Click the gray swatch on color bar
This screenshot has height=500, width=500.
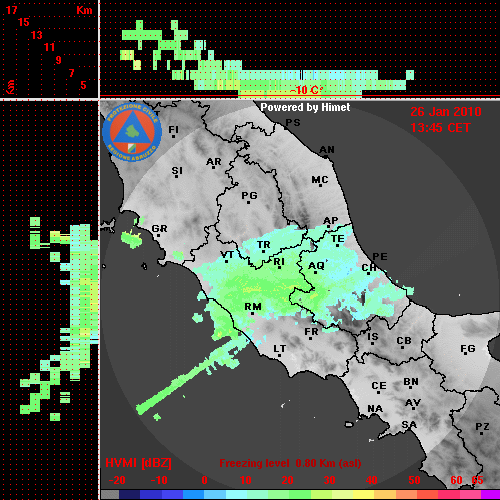point(110,494)
